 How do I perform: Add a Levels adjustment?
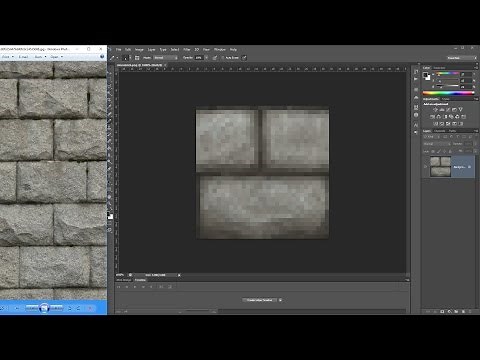tap(442, 109)
